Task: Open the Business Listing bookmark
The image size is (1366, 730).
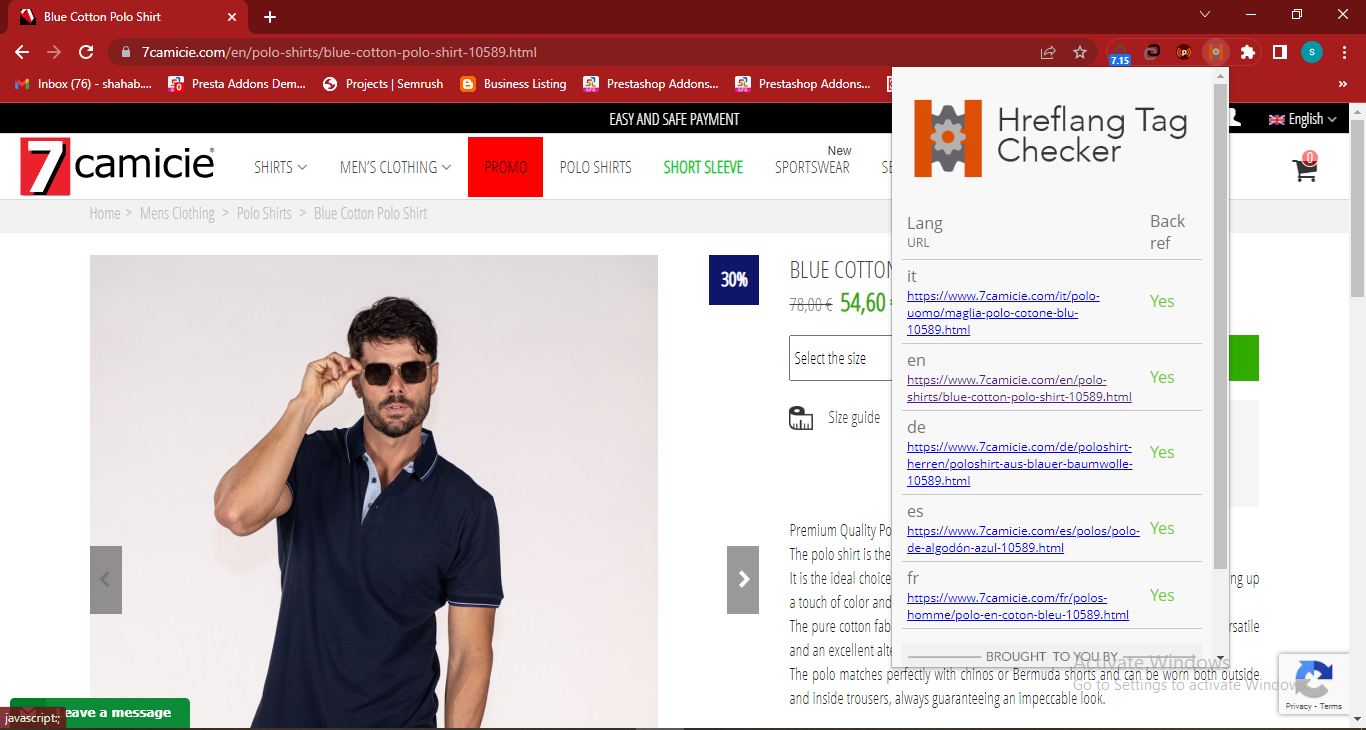Action: [514, 84]
